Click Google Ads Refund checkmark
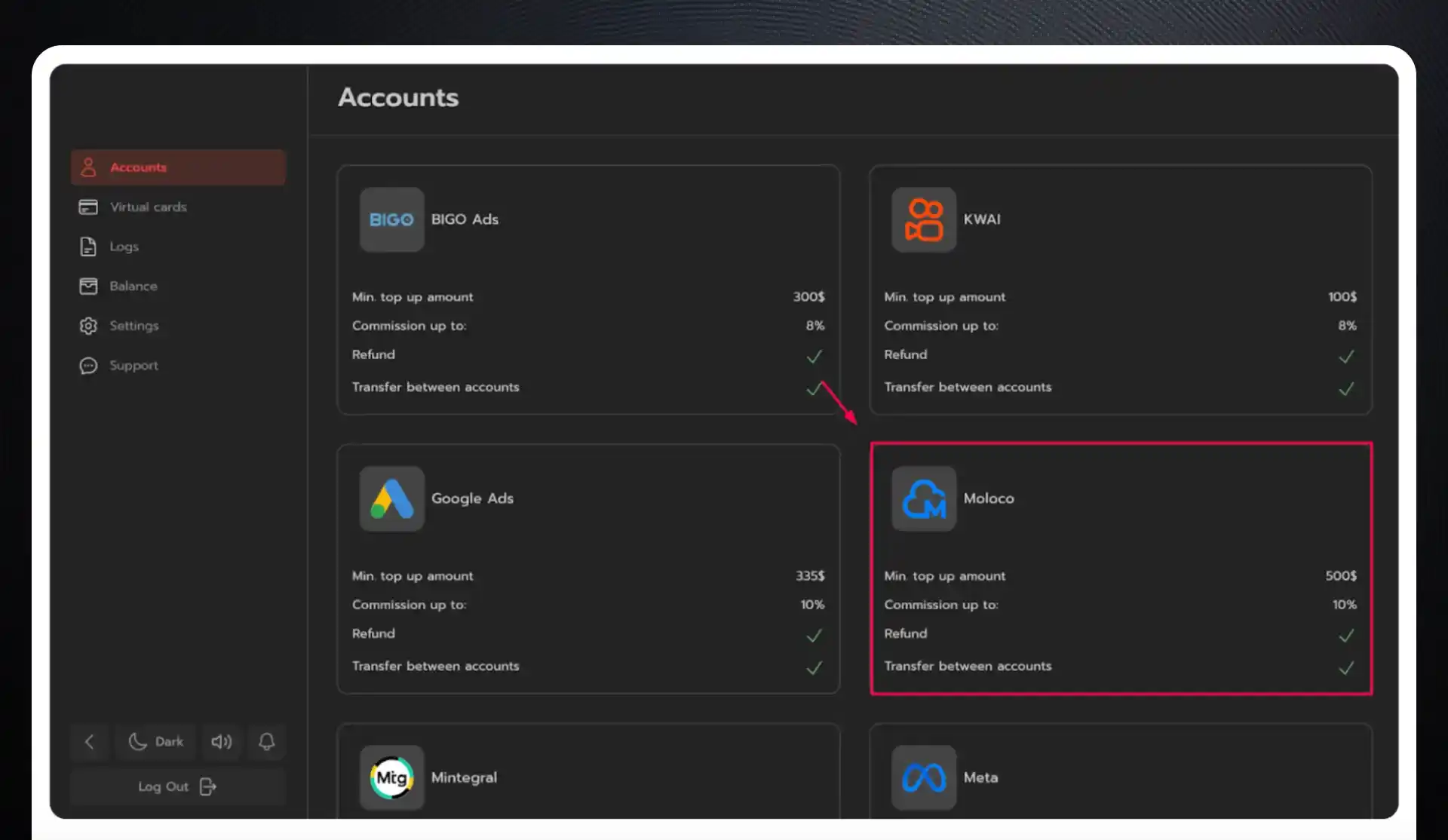 (x=814, y=636)
